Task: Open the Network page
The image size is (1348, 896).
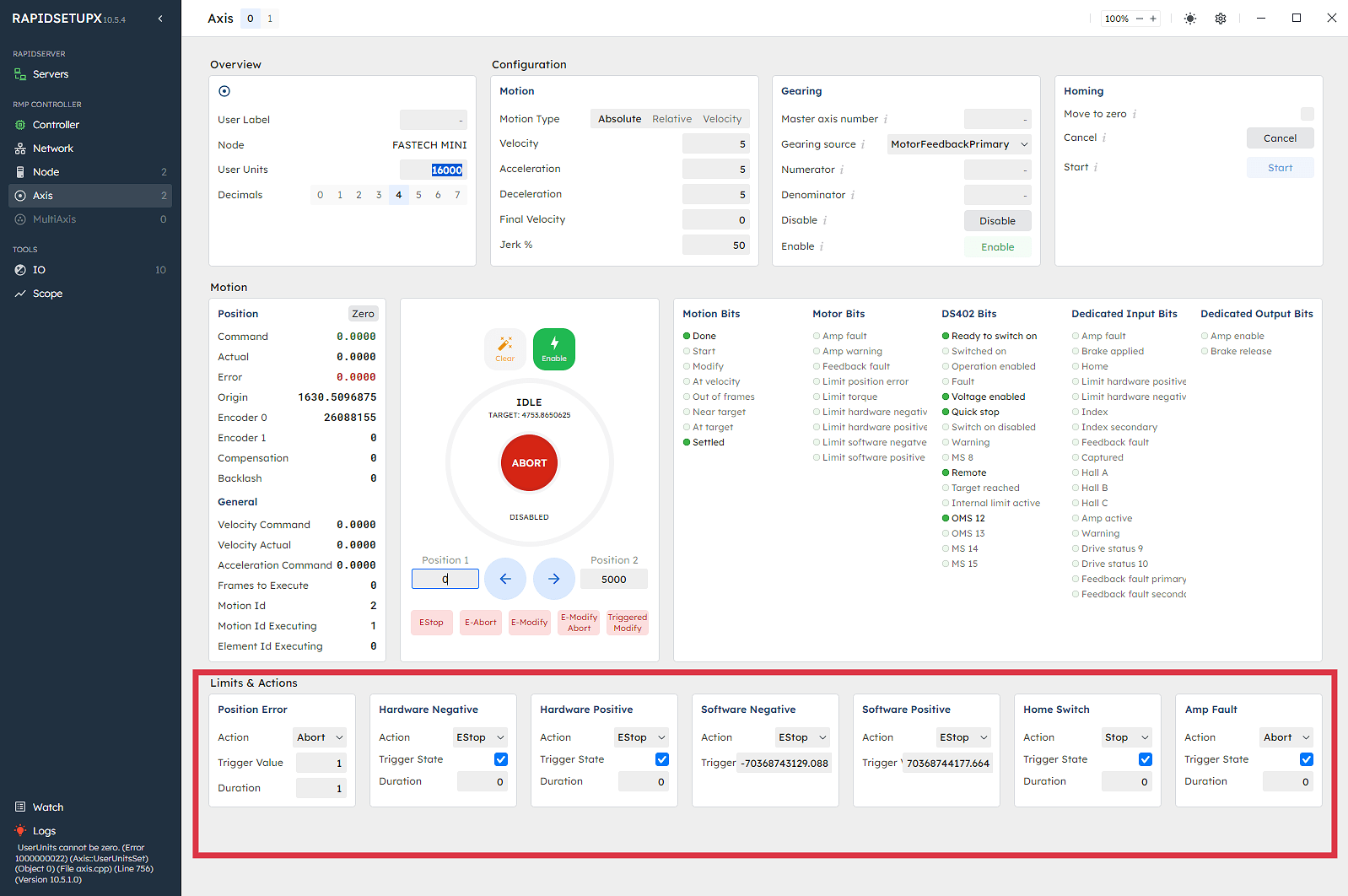Action: [90, 148]
